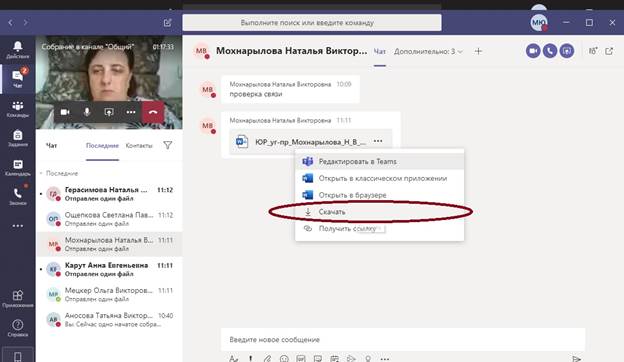Image resolution: width=624 pixels, height=362 pixels.
Task: Open chat with Карут Анна Евгеньевна
Action: 109,269
